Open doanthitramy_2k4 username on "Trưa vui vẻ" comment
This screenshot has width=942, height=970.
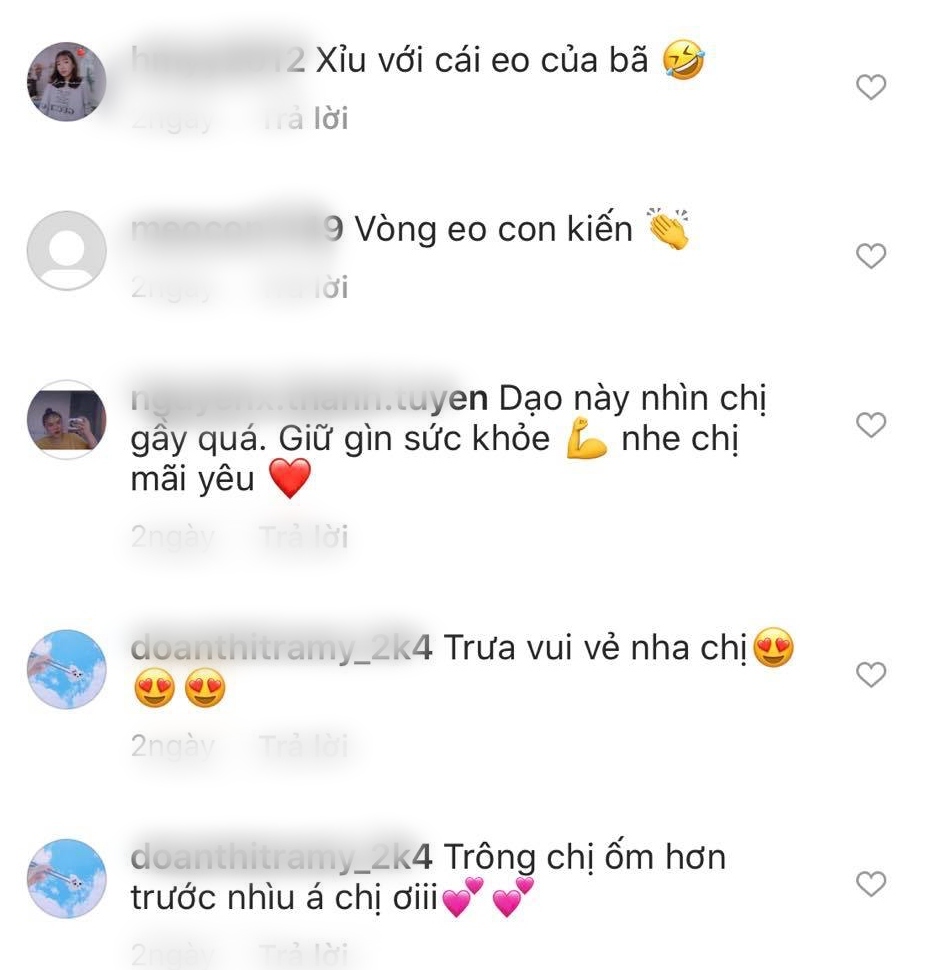click(x=281, y=648)
